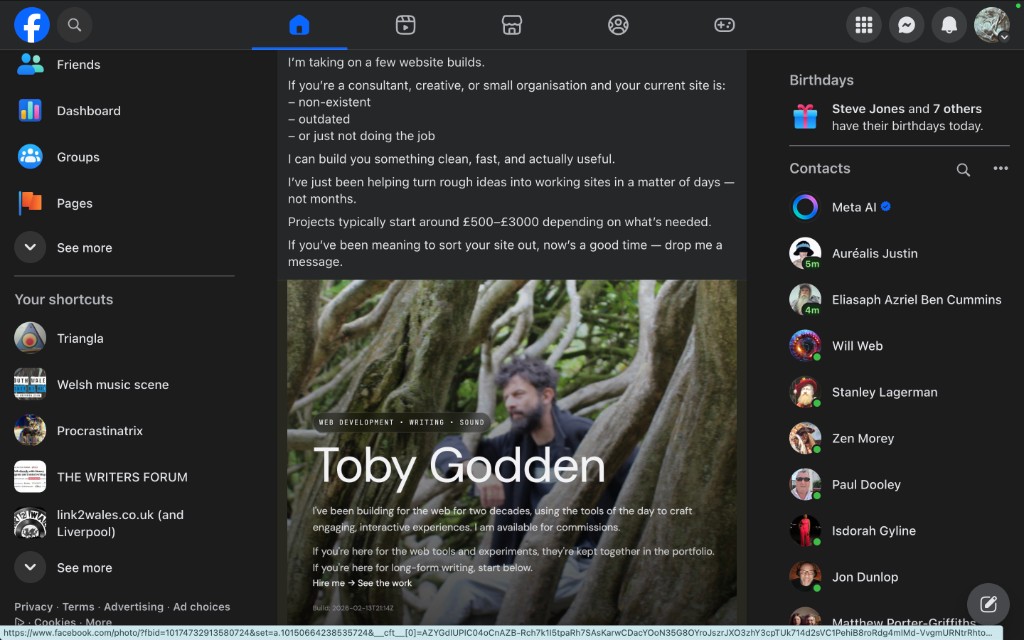Open the Video tab icon
The height and width of the screenshot is (640, 1024).
(405, 25)
